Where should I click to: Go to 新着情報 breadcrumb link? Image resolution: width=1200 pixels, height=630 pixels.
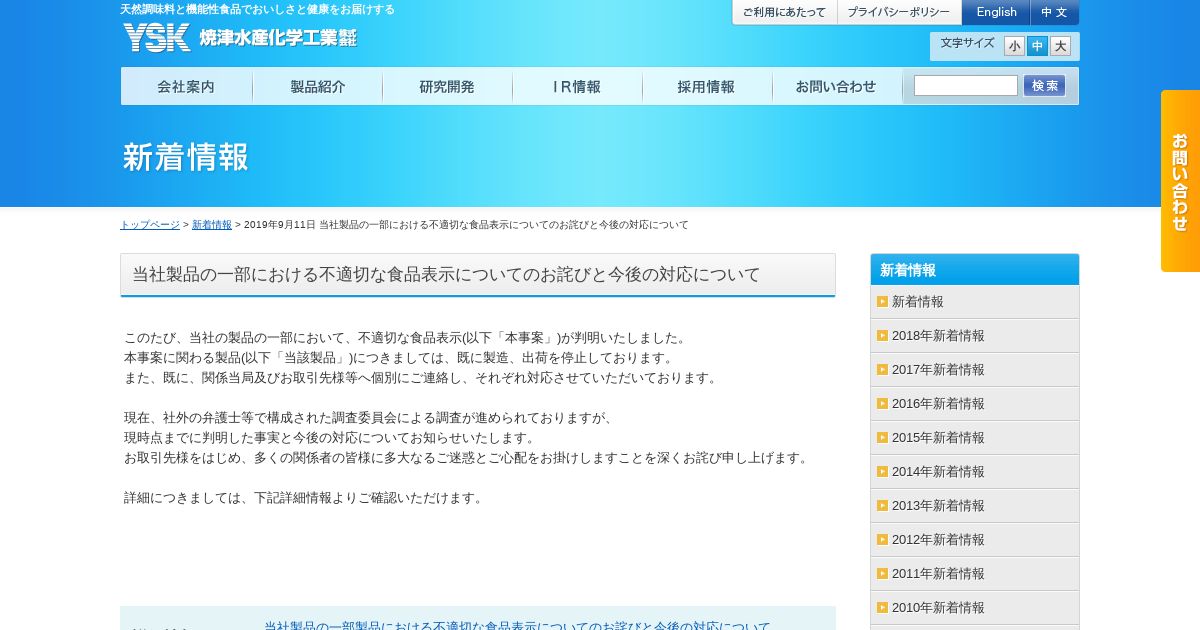(212, 225)
